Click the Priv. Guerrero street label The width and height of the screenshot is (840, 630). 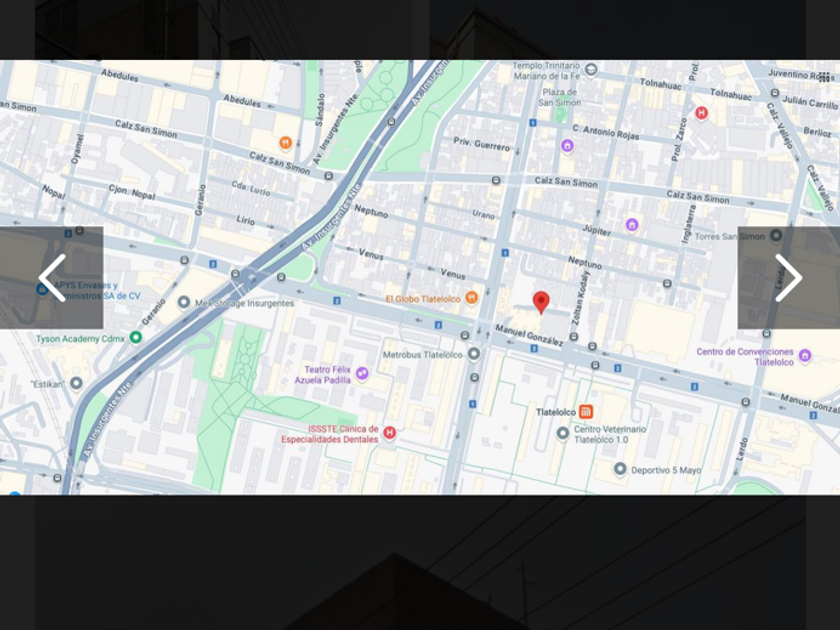pos(482,144)
